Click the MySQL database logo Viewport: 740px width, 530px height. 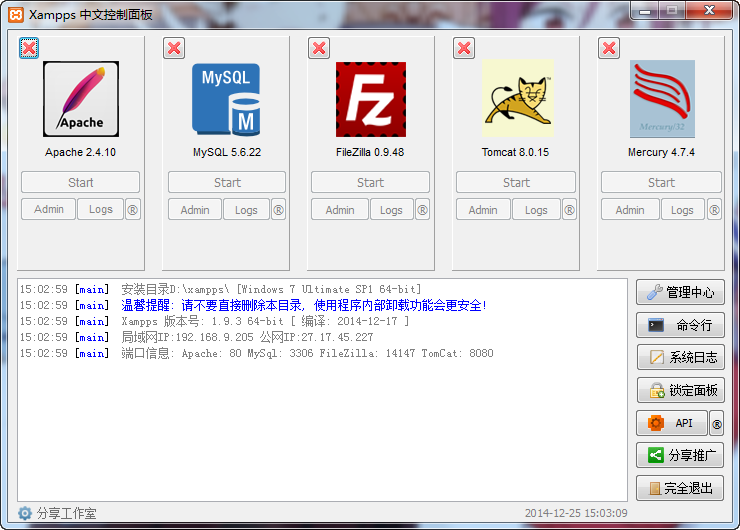[226, 100]
